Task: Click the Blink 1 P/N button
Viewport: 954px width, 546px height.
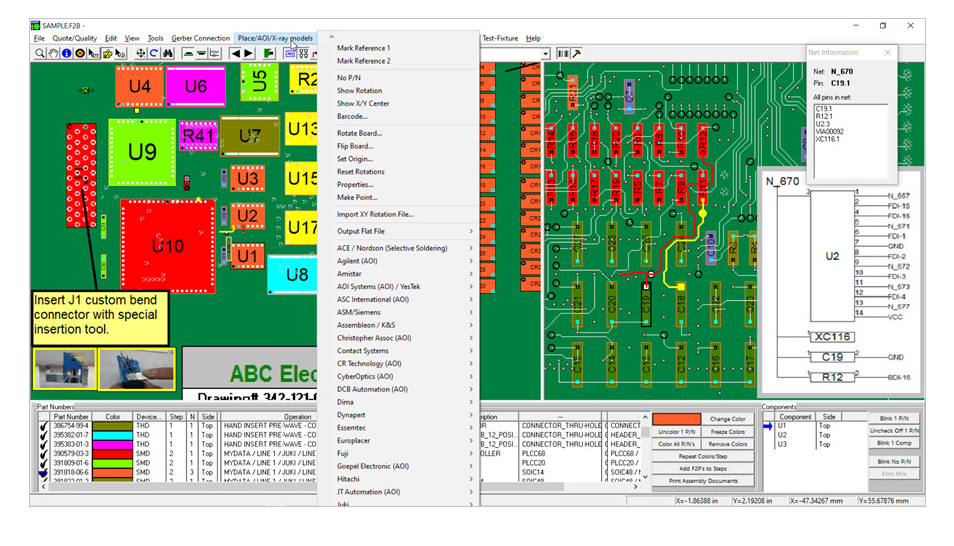Action: [x=893, y=418]
